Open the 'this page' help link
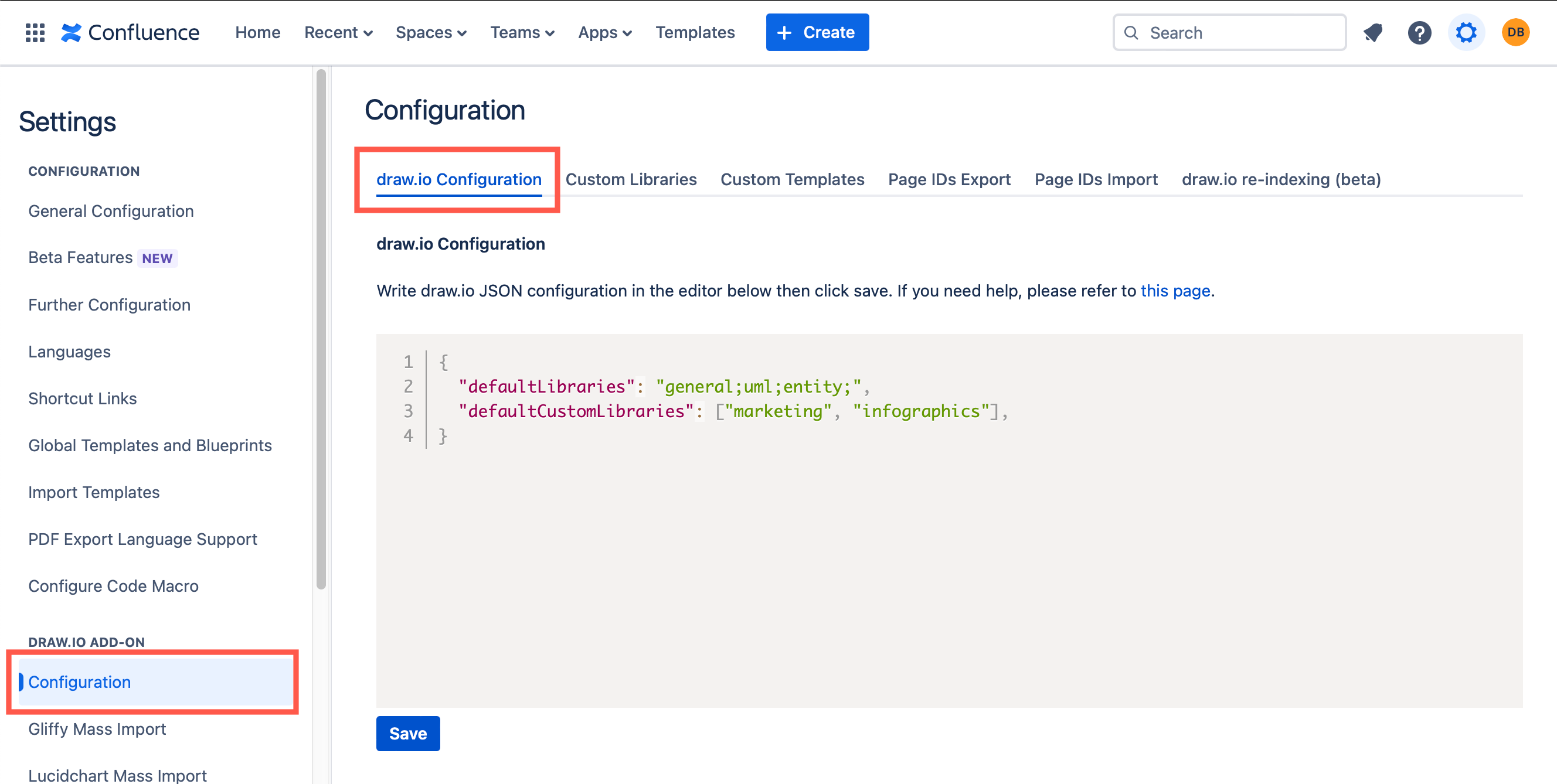The image size is (1557, 784). tap(1175, 291)
